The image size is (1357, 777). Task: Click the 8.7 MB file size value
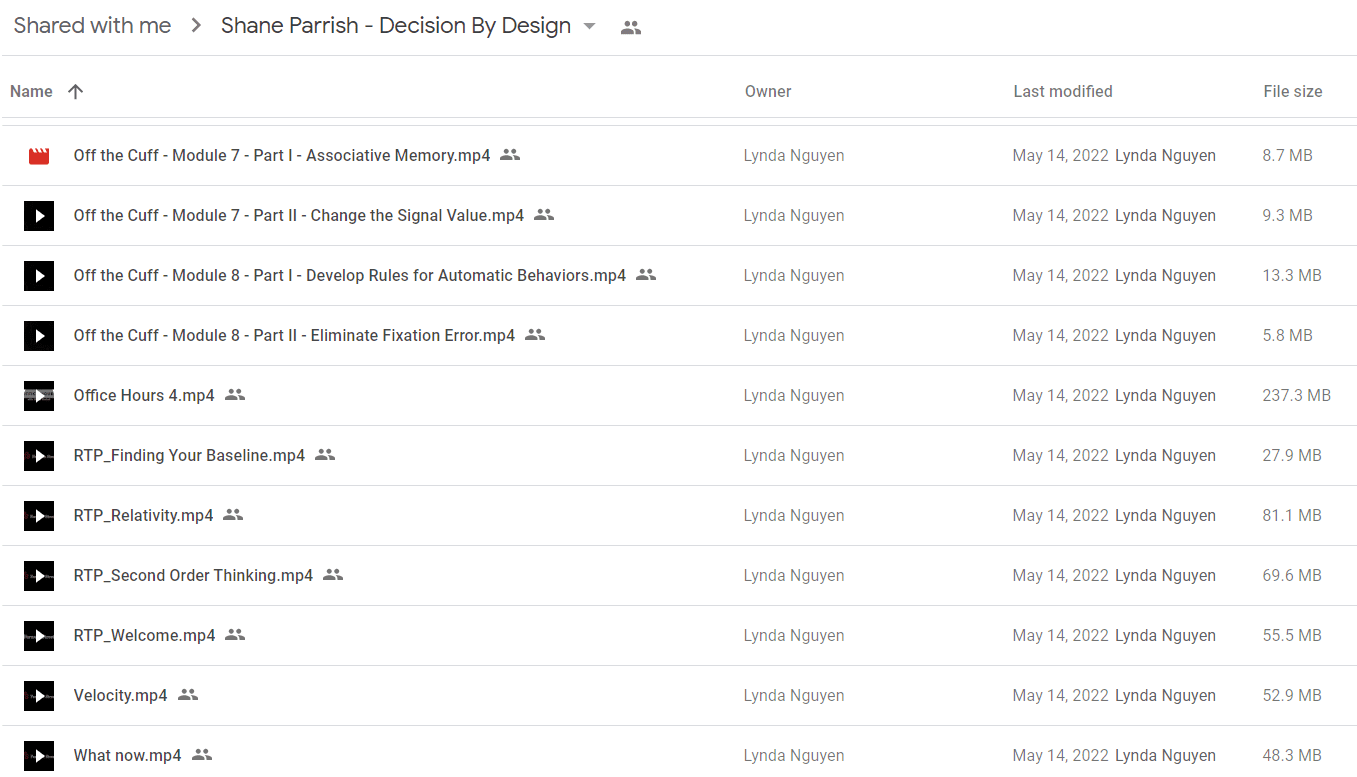pyautogui.click(x=1287, y=156)
